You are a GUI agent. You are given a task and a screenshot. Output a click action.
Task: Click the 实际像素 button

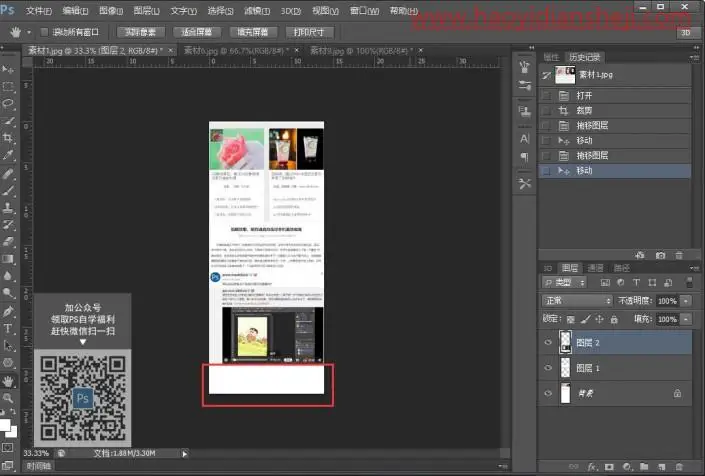pos(140,32)
